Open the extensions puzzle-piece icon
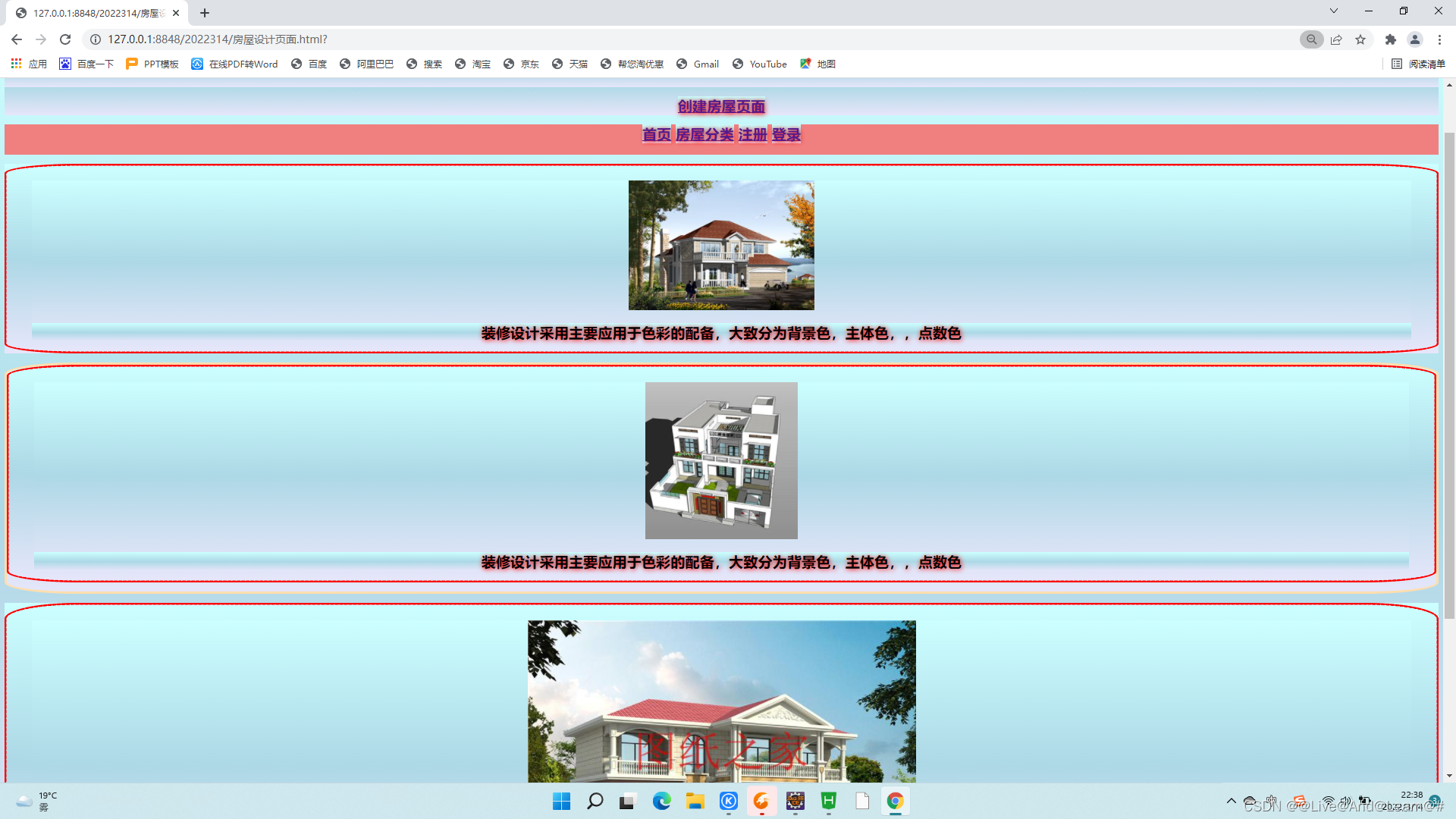This screenshot has width=1456, height=819. pyautogui.click(x=1392, y=39)
